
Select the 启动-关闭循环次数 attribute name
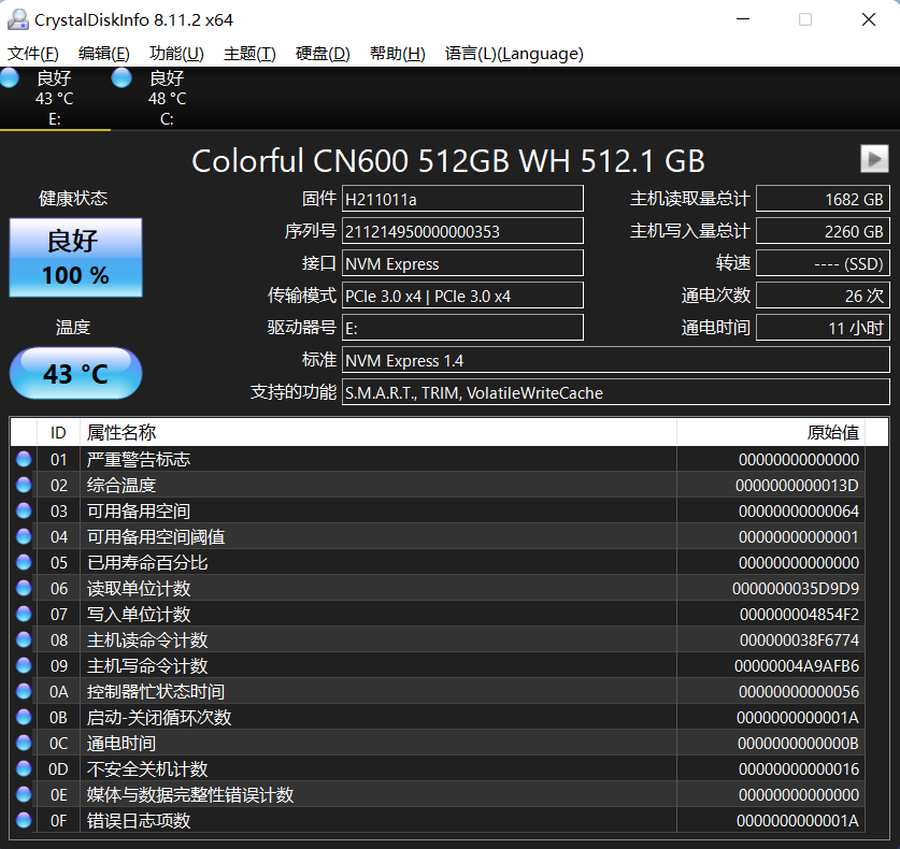159,718
